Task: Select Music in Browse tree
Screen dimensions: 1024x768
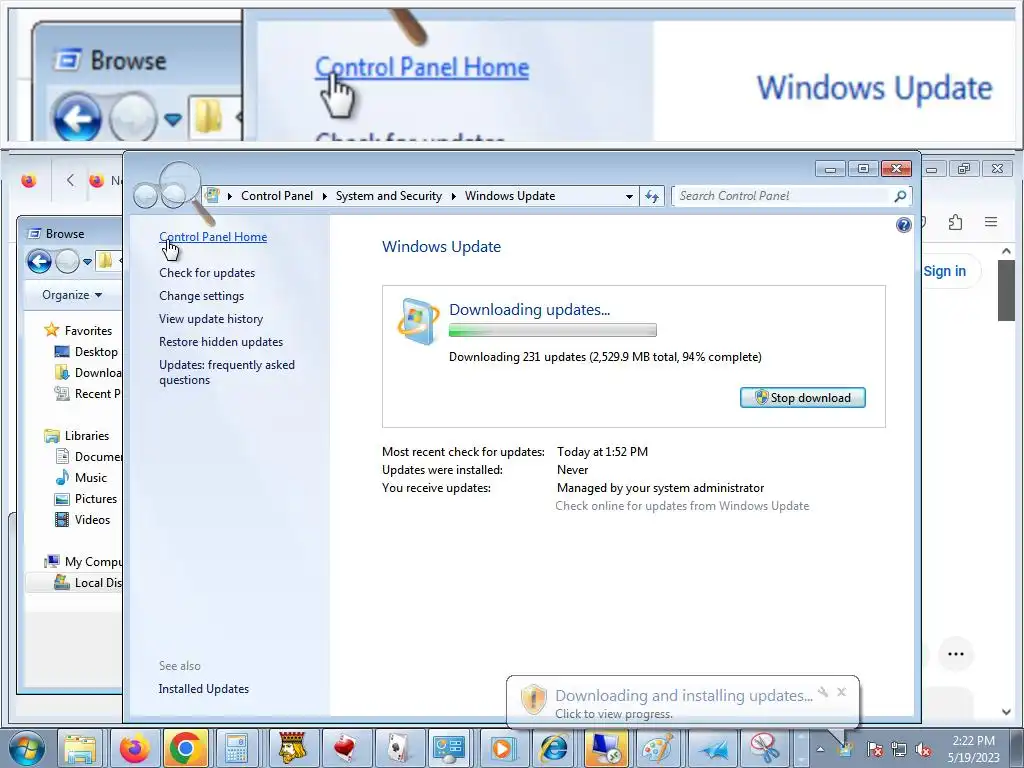Action: (x=81, y=477)
